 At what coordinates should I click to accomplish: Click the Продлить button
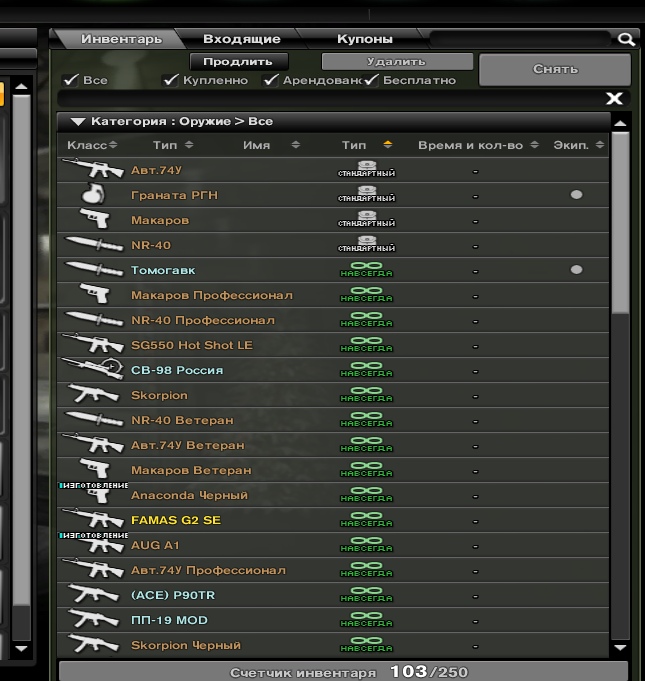238,62
